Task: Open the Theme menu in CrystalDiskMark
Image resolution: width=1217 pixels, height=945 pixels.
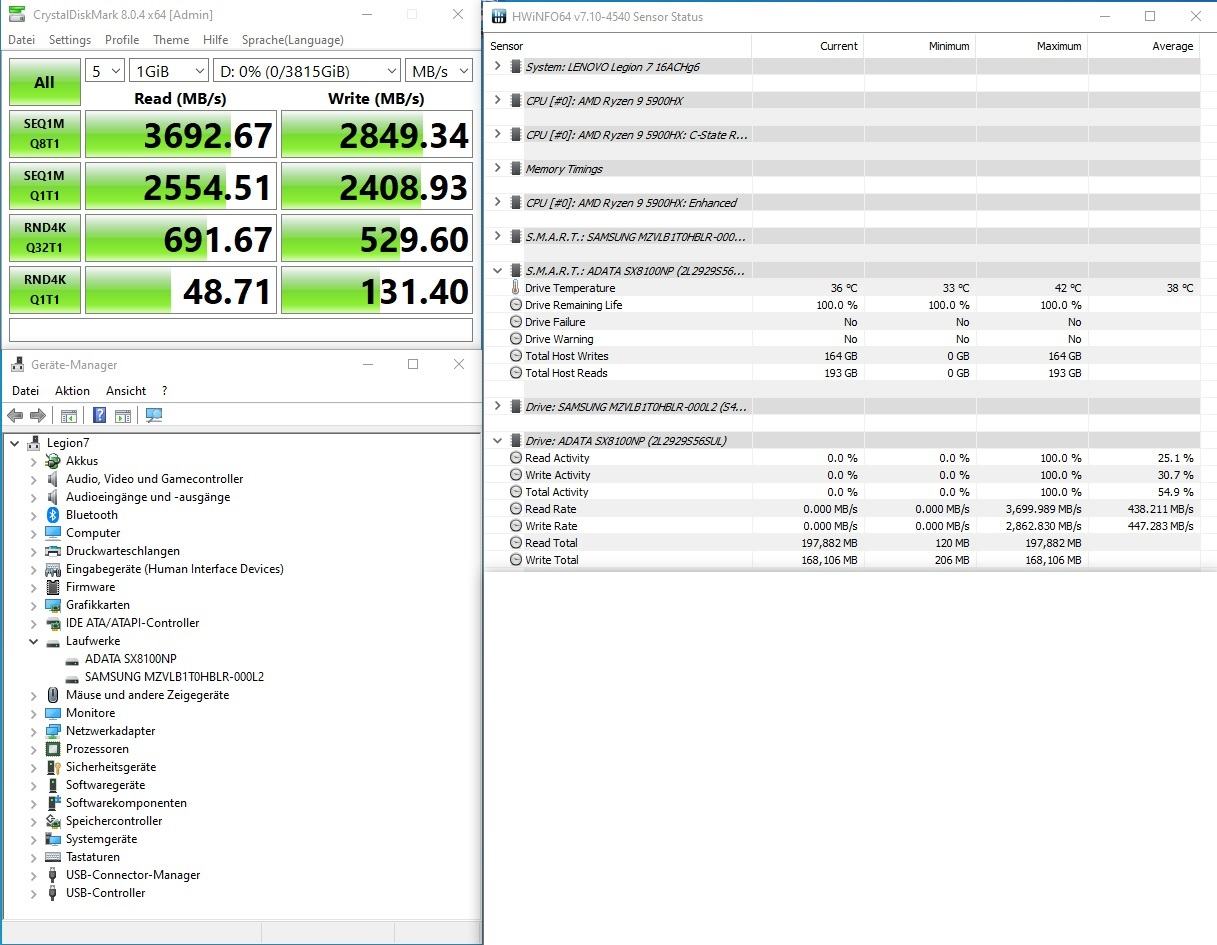Action: click(171, 40)
